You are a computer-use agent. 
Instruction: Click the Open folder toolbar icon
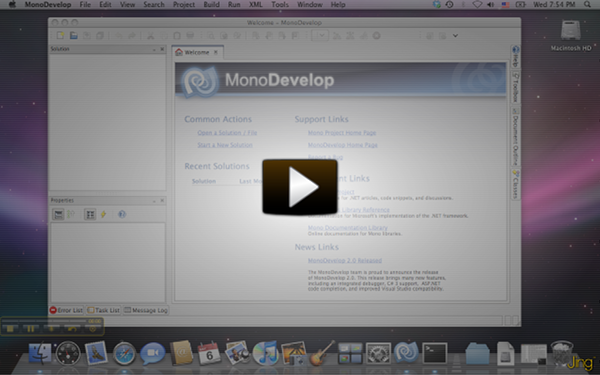pyautogui.click(x=73, y=36)
